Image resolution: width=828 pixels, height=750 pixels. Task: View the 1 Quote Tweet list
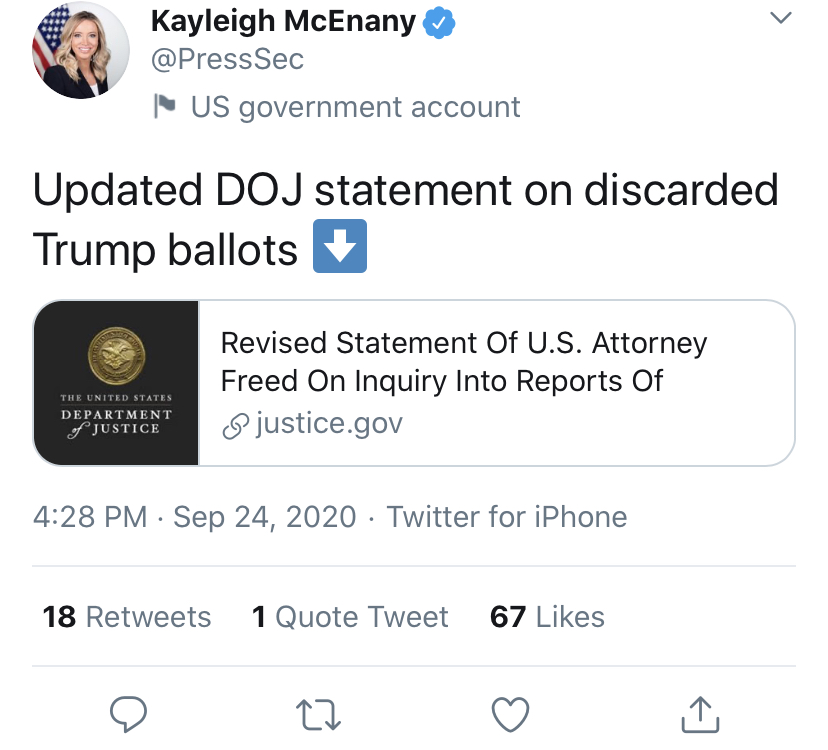(x=350, y=617)
